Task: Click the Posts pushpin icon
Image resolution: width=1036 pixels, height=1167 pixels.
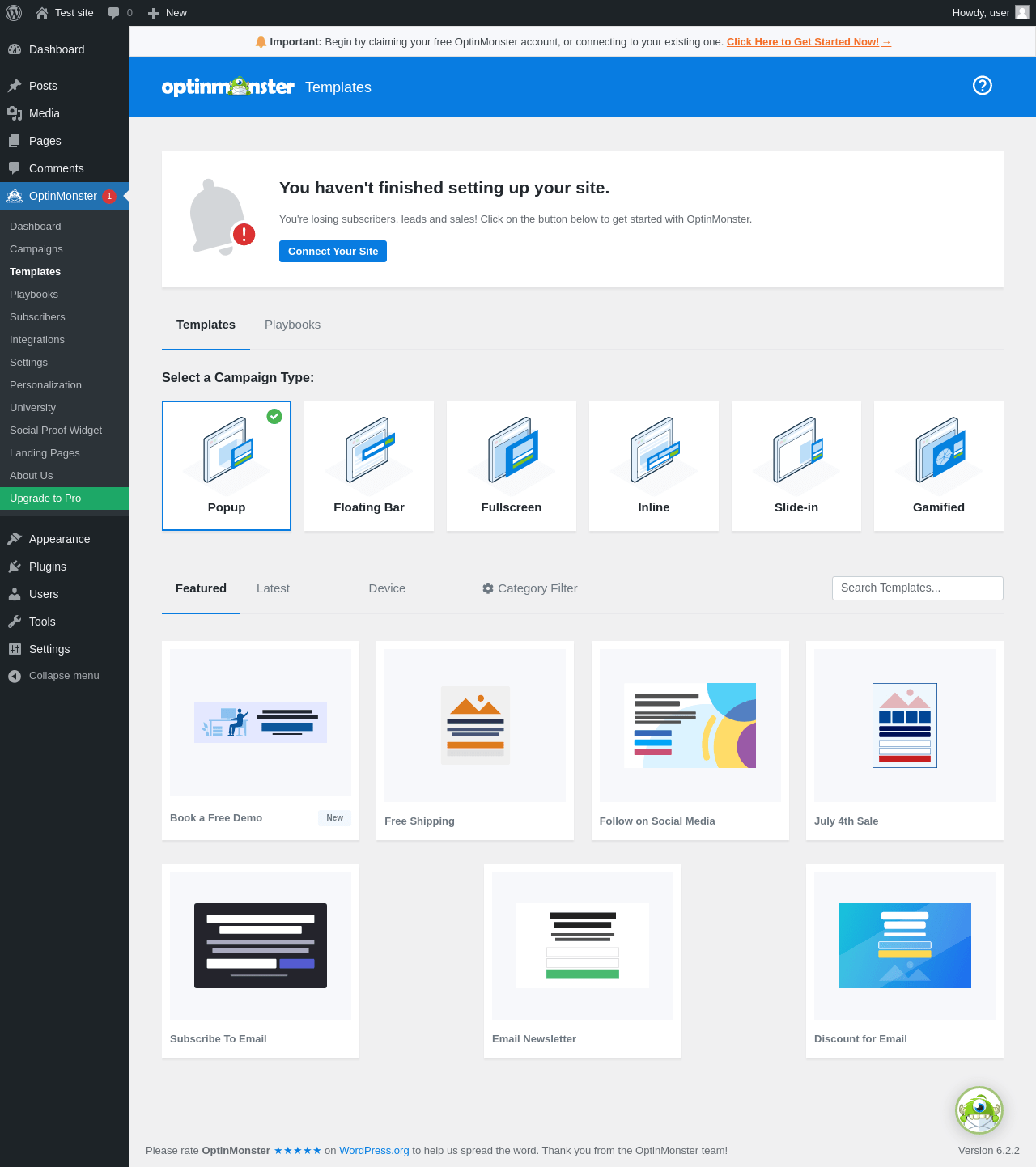Action: 15,86
